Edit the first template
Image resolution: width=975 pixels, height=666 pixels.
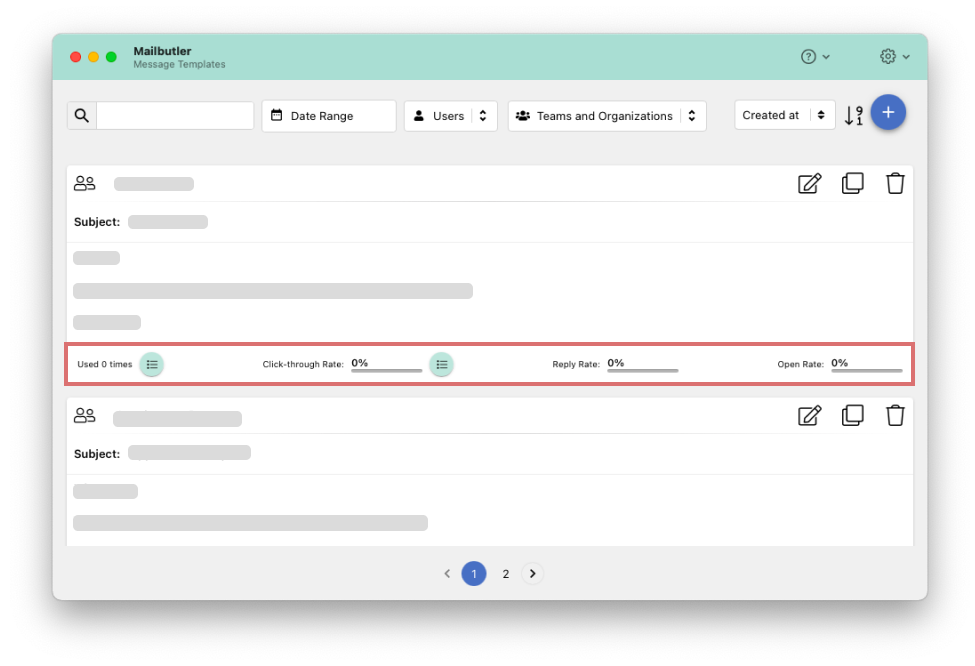click(810, 183)
